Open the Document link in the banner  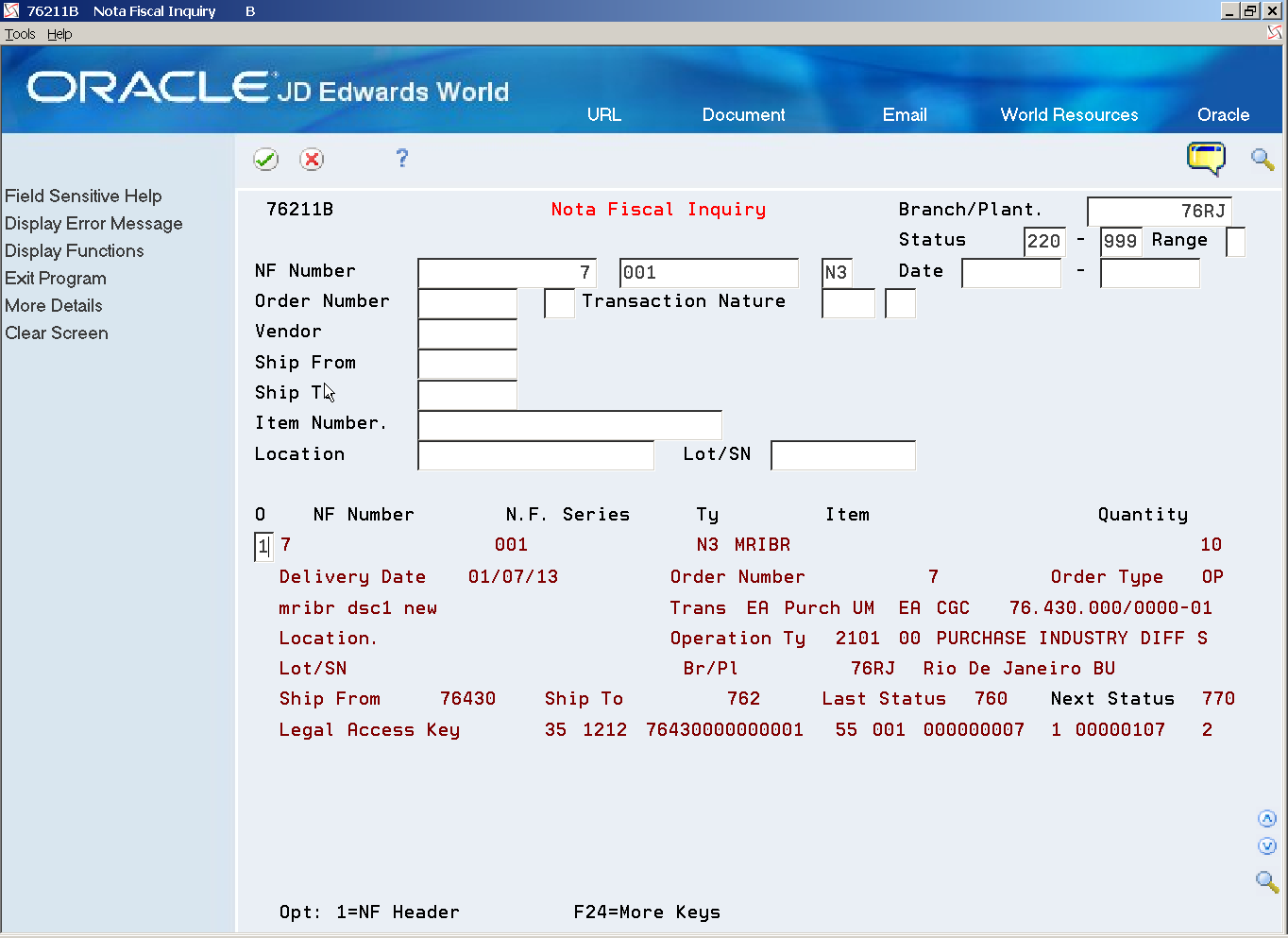(743, 114)
